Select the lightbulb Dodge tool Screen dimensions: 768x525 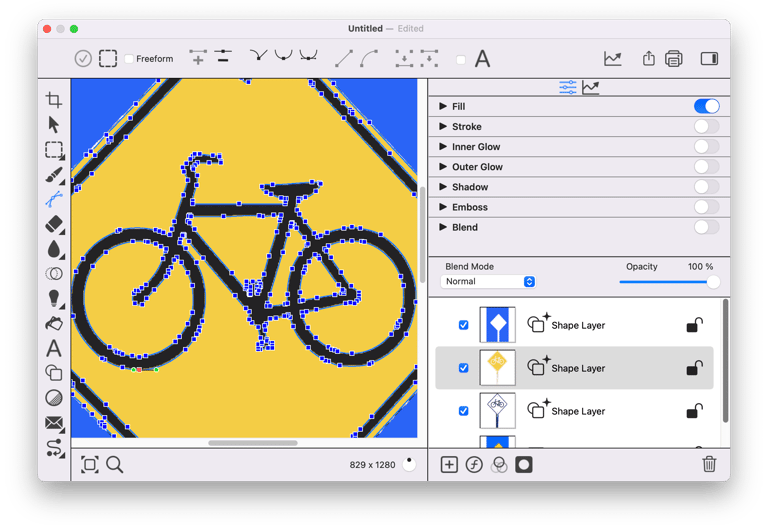click(54, 298)
